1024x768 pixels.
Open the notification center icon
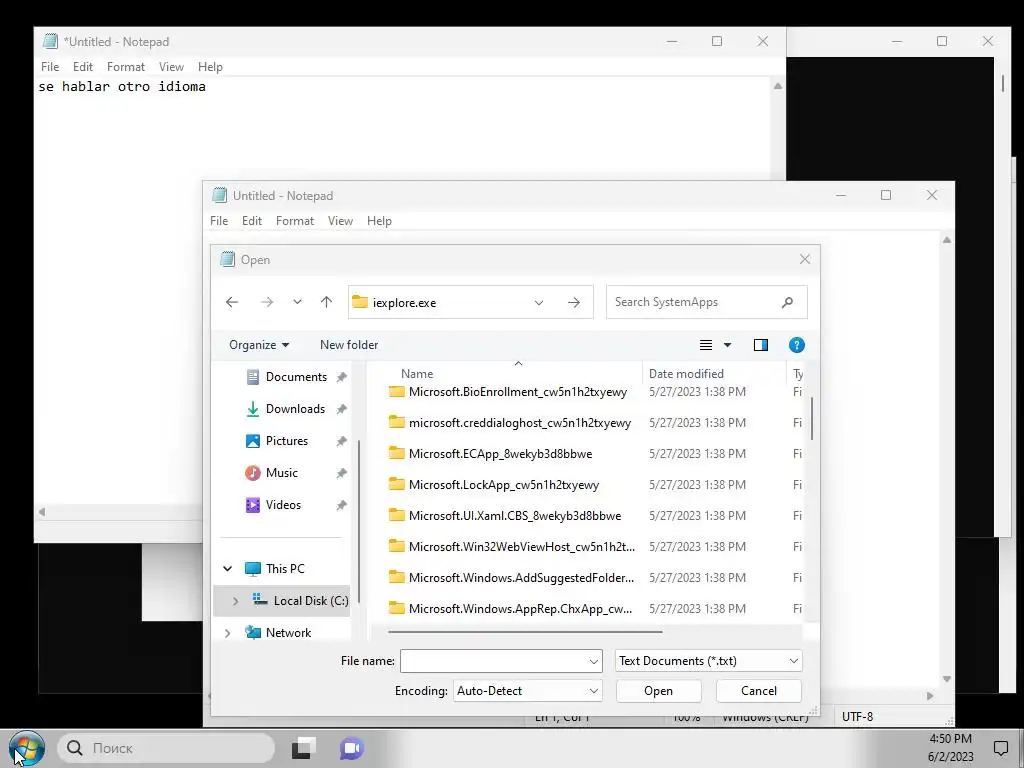[x=1000, y=748]
